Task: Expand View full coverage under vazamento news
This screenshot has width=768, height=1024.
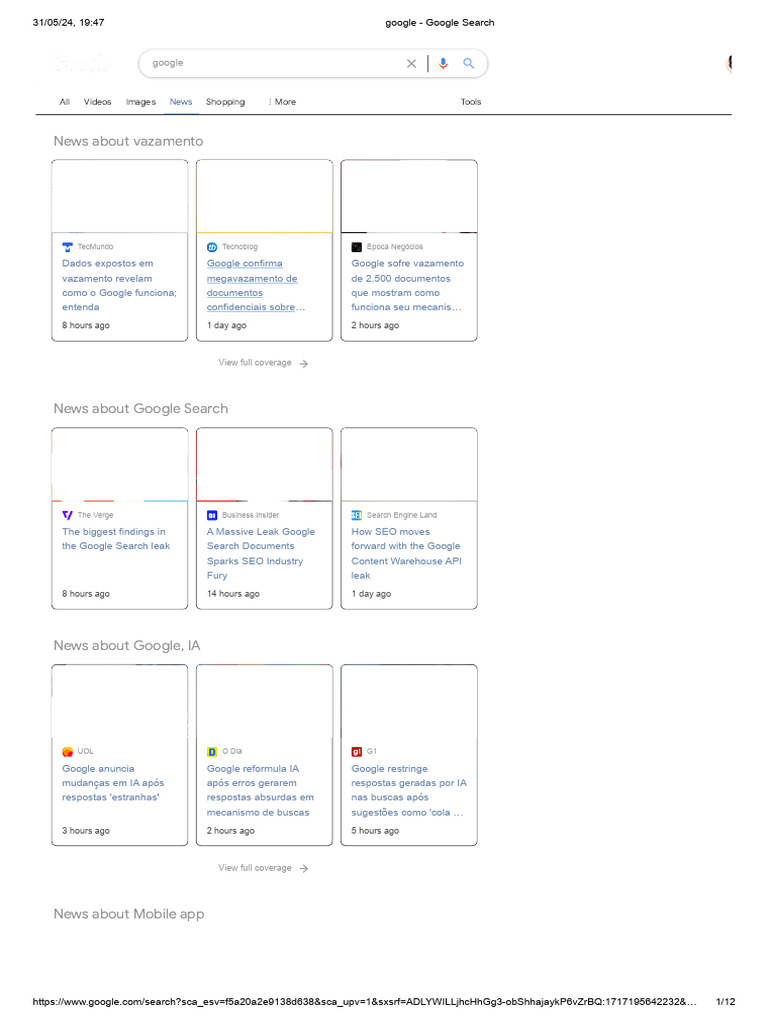Action: point(263,363)
